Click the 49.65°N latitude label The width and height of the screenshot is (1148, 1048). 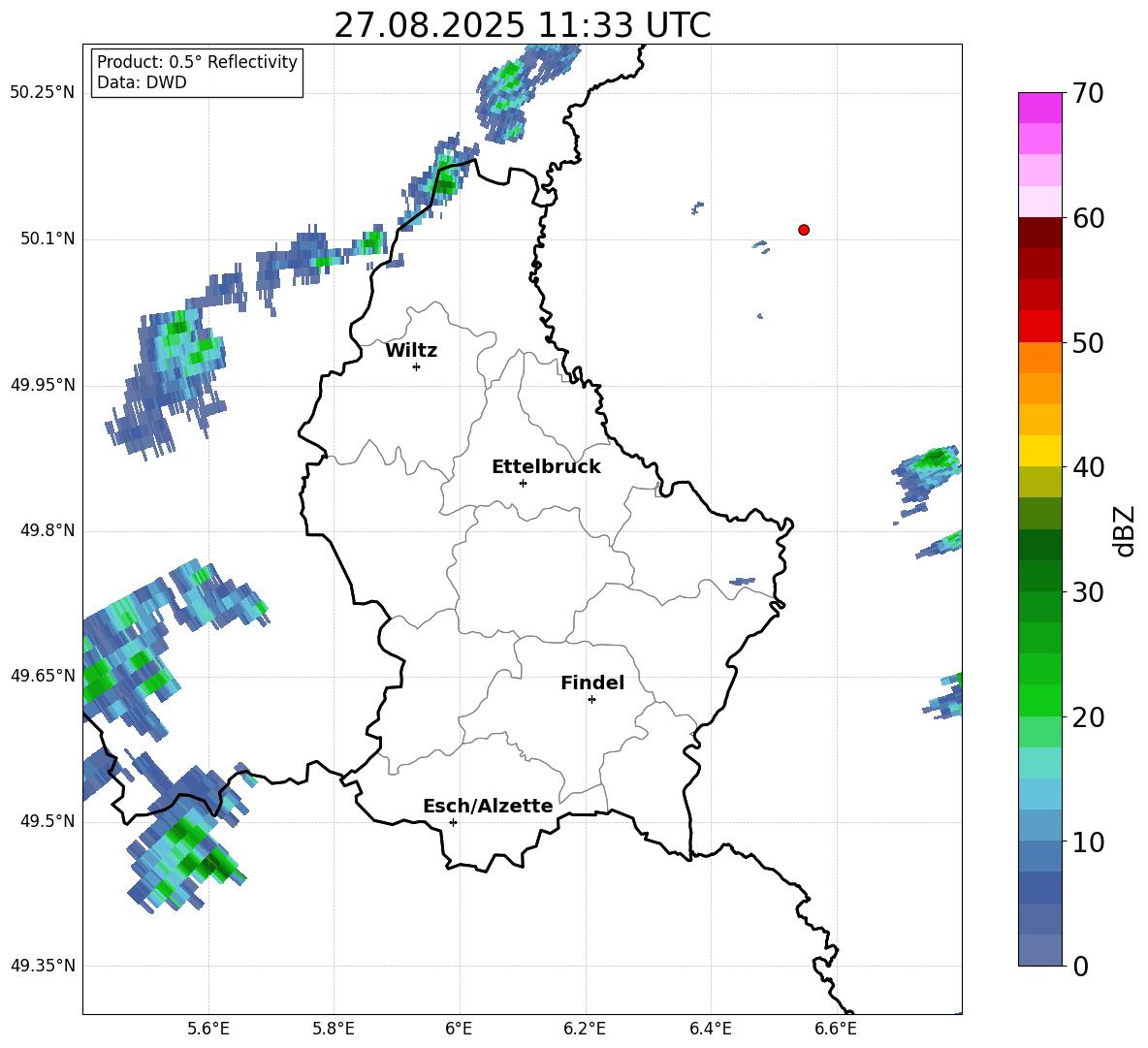pyautogui.click(x=43, y=675)
